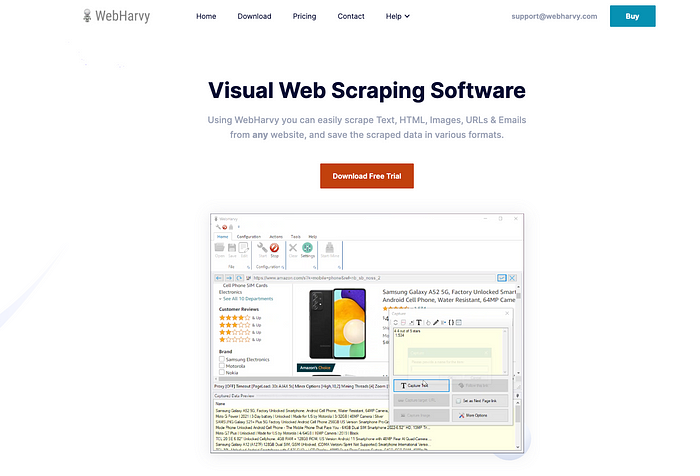Check the Motorola brand checkbox
Viewport: 700px width, 476px height.
[x=221, y=366]
